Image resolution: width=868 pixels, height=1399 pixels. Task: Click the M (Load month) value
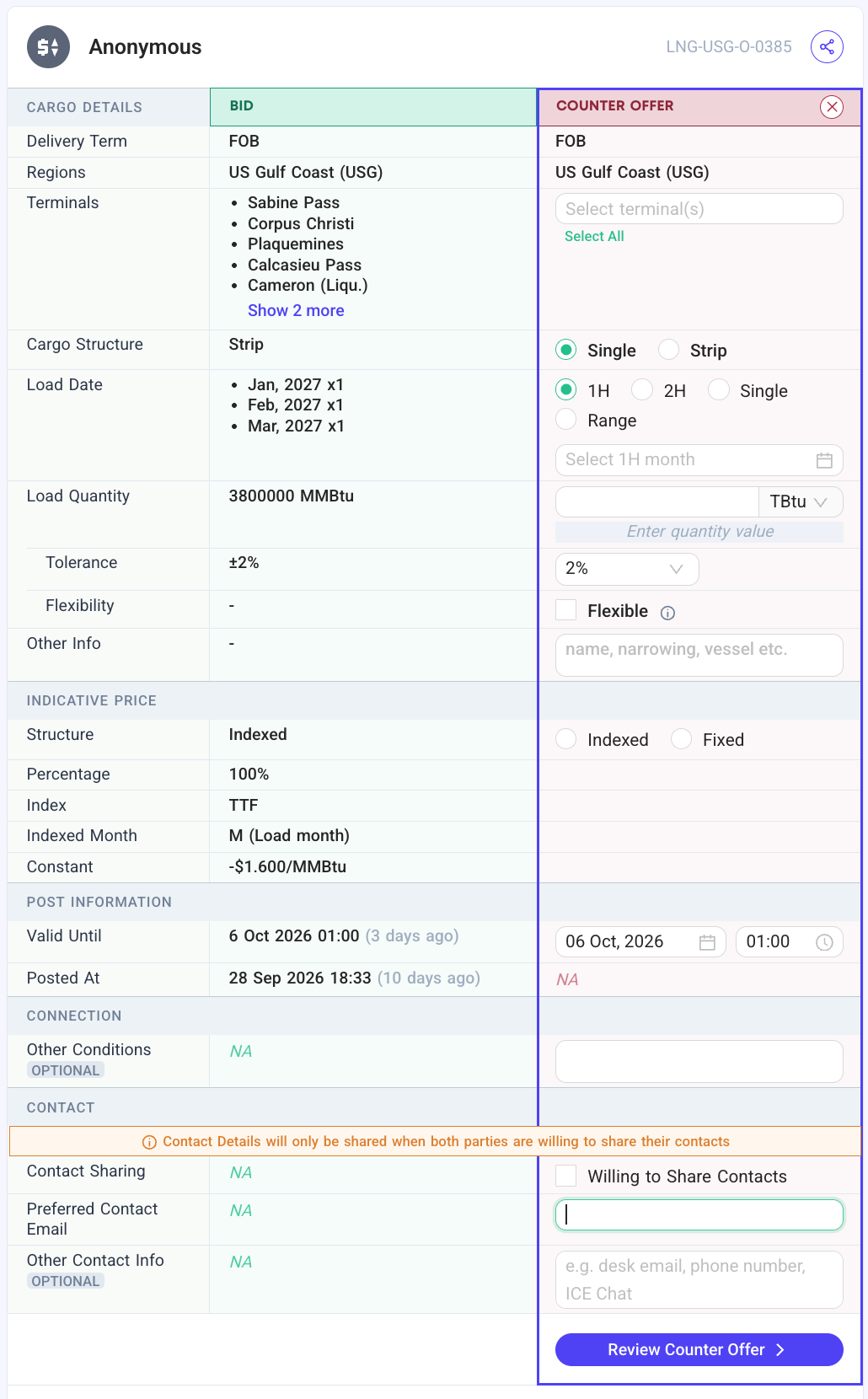click(x=289, y=836)
